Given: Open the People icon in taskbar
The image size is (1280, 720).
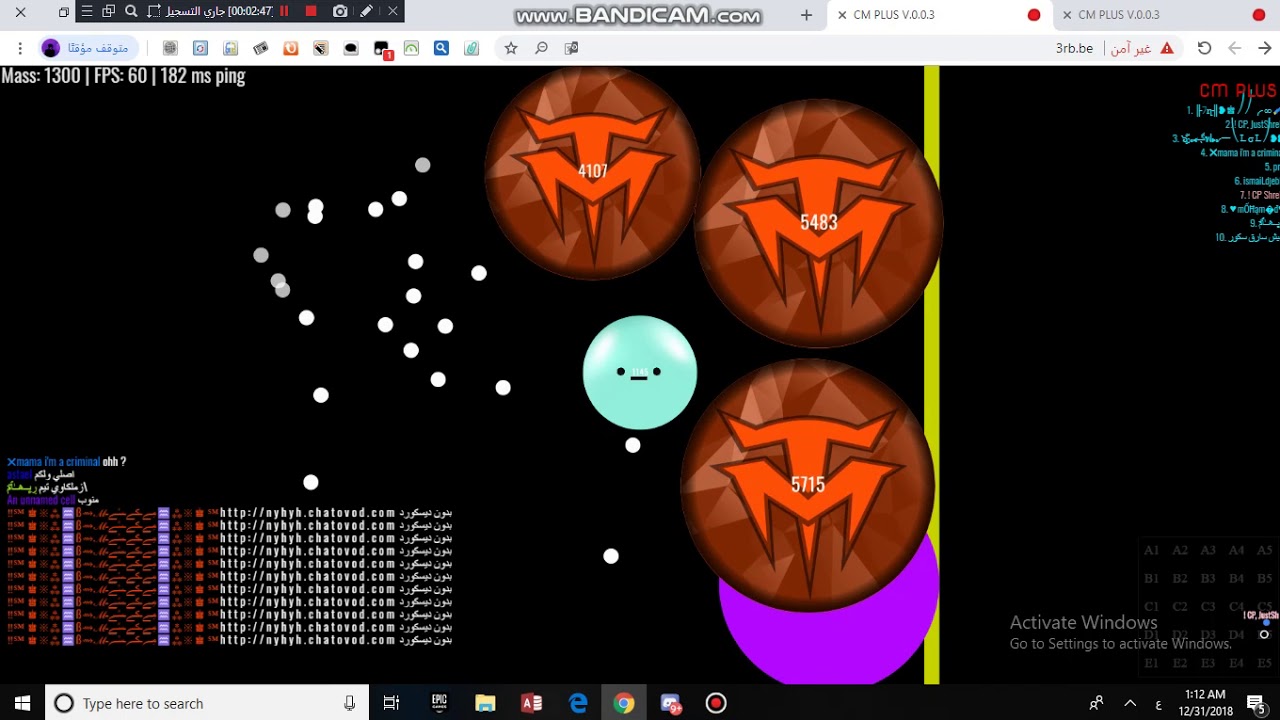Looking at the screenshot, I should (x=1097, y=703).
